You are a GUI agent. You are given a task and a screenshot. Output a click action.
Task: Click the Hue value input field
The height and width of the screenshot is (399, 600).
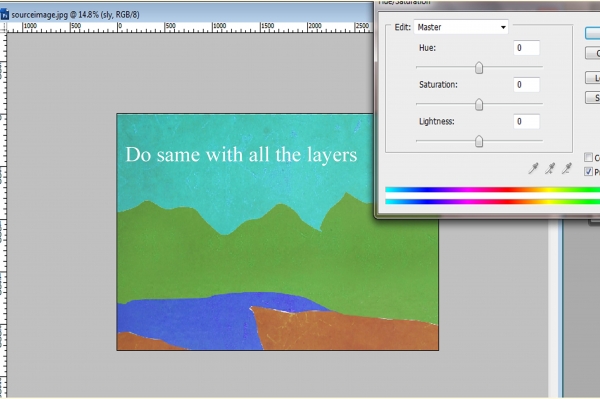tap(527, 48)
